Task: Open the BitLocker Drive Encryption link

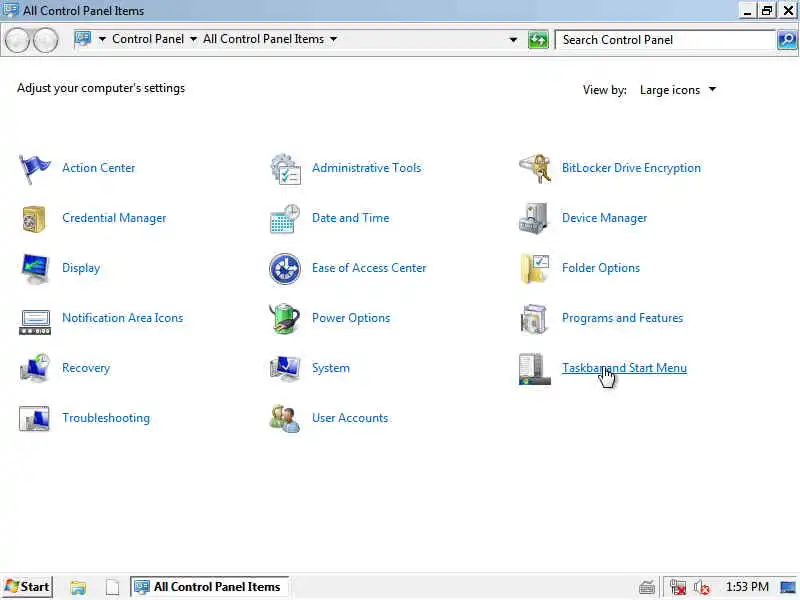Action: (631, 168)
